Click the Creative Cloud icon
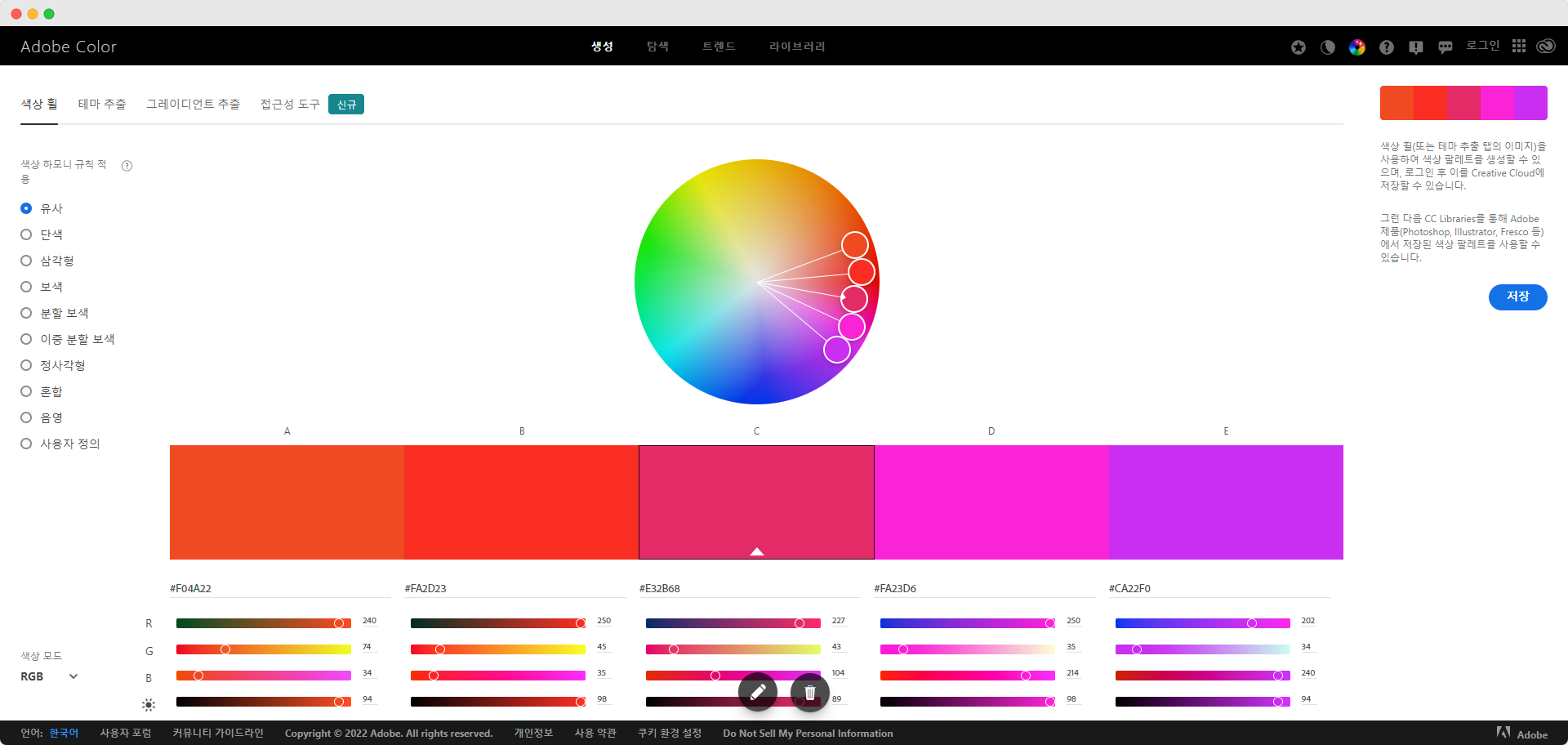 pyautogui.click(x=1546, y=47)
